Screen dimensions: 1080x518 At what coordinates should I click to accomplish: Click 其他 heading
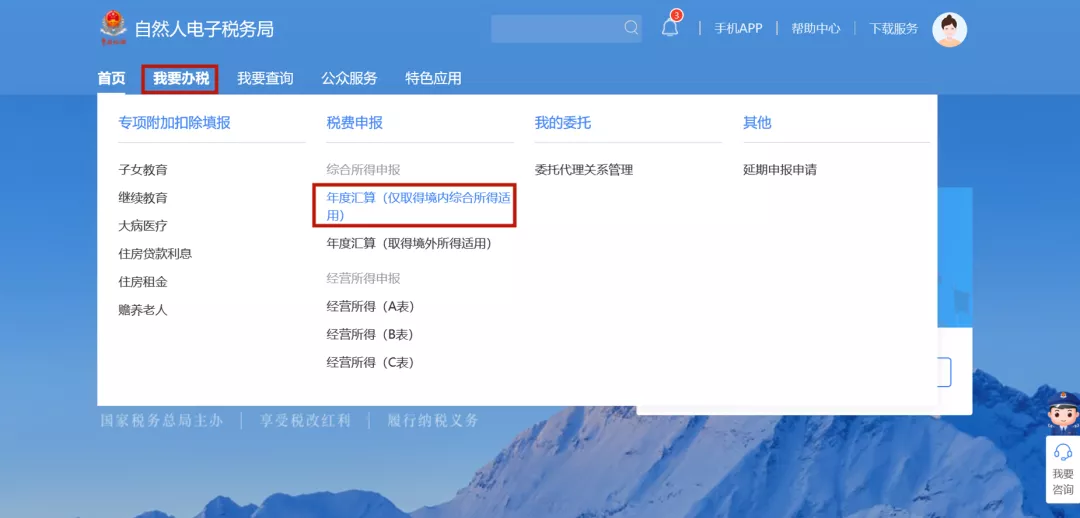point(757,123)
